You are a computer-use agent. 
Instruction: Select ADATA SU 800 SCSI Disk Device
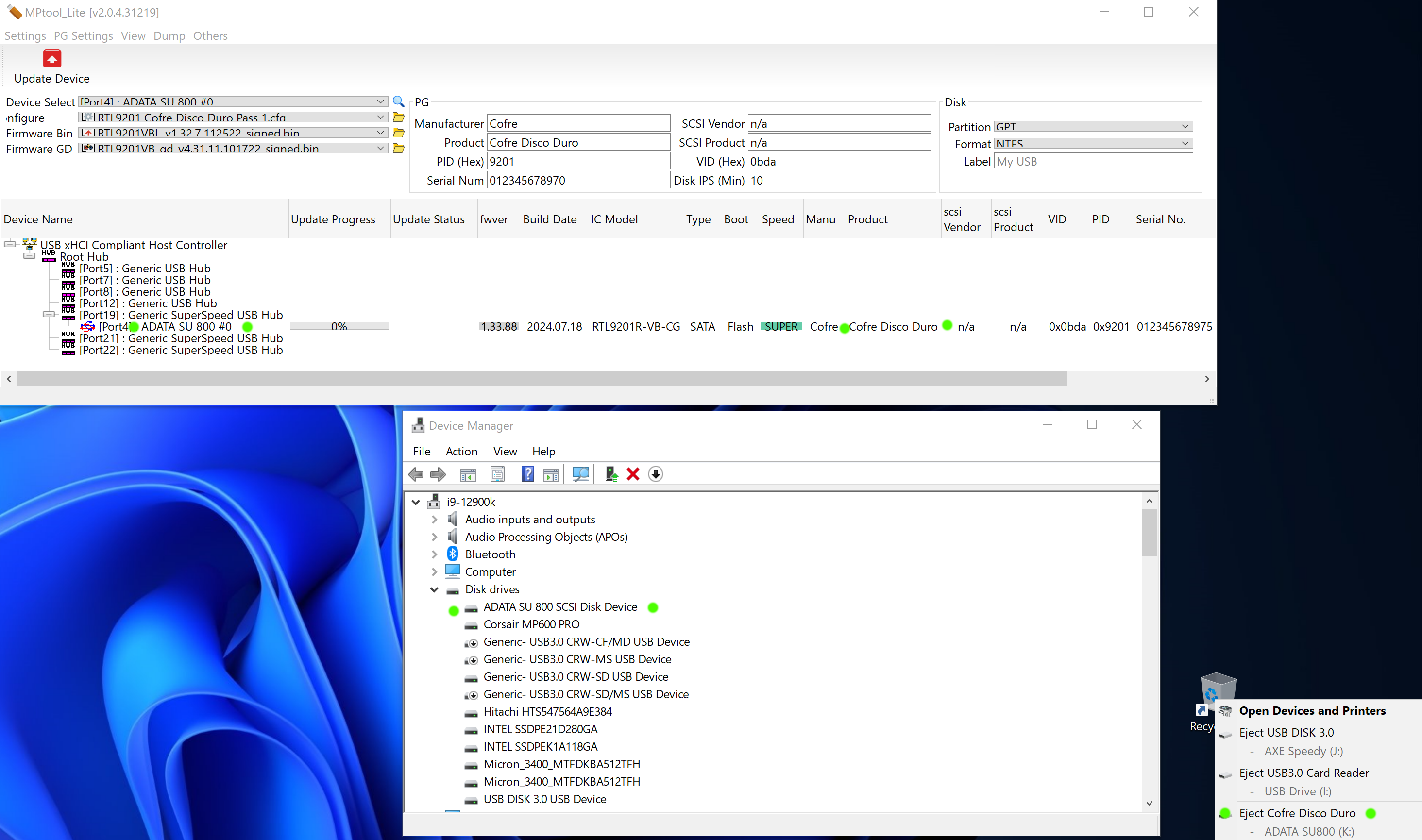point(560,607)
